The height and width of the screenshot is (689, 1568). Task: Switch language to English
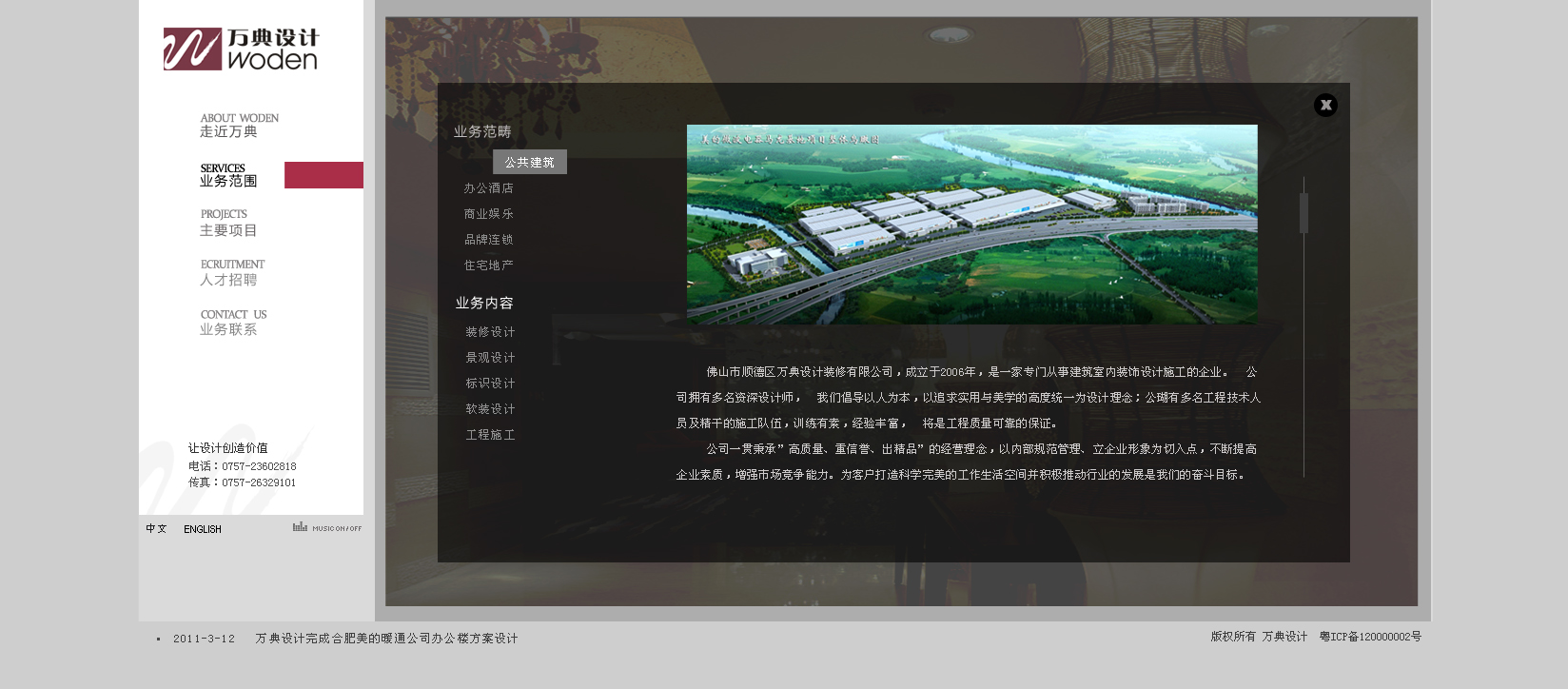202,529
